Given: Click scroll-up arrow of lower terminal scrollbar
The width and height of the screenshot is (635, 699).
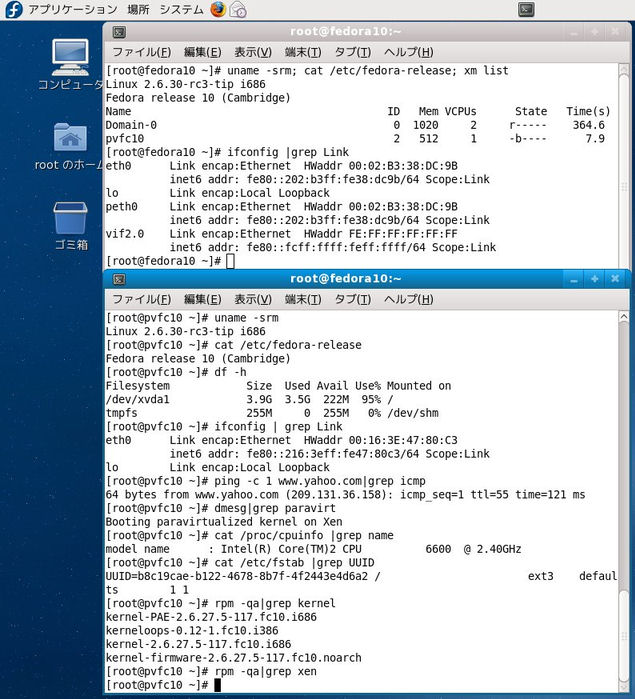Looking at the screenshot, I should [623, 317].
